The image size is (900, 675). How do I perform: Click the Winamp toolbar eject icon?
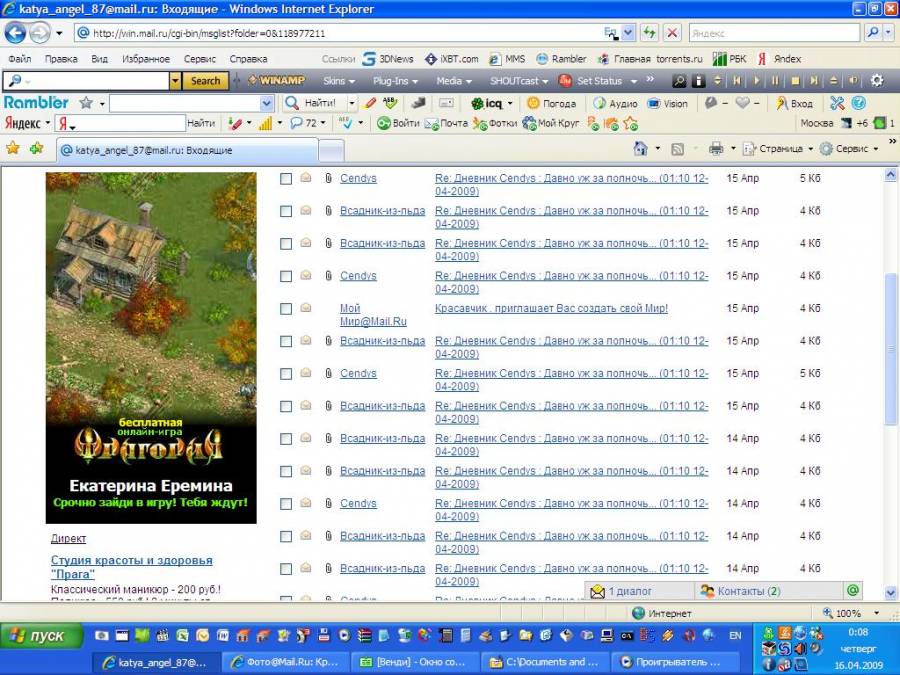coord(833,81)
